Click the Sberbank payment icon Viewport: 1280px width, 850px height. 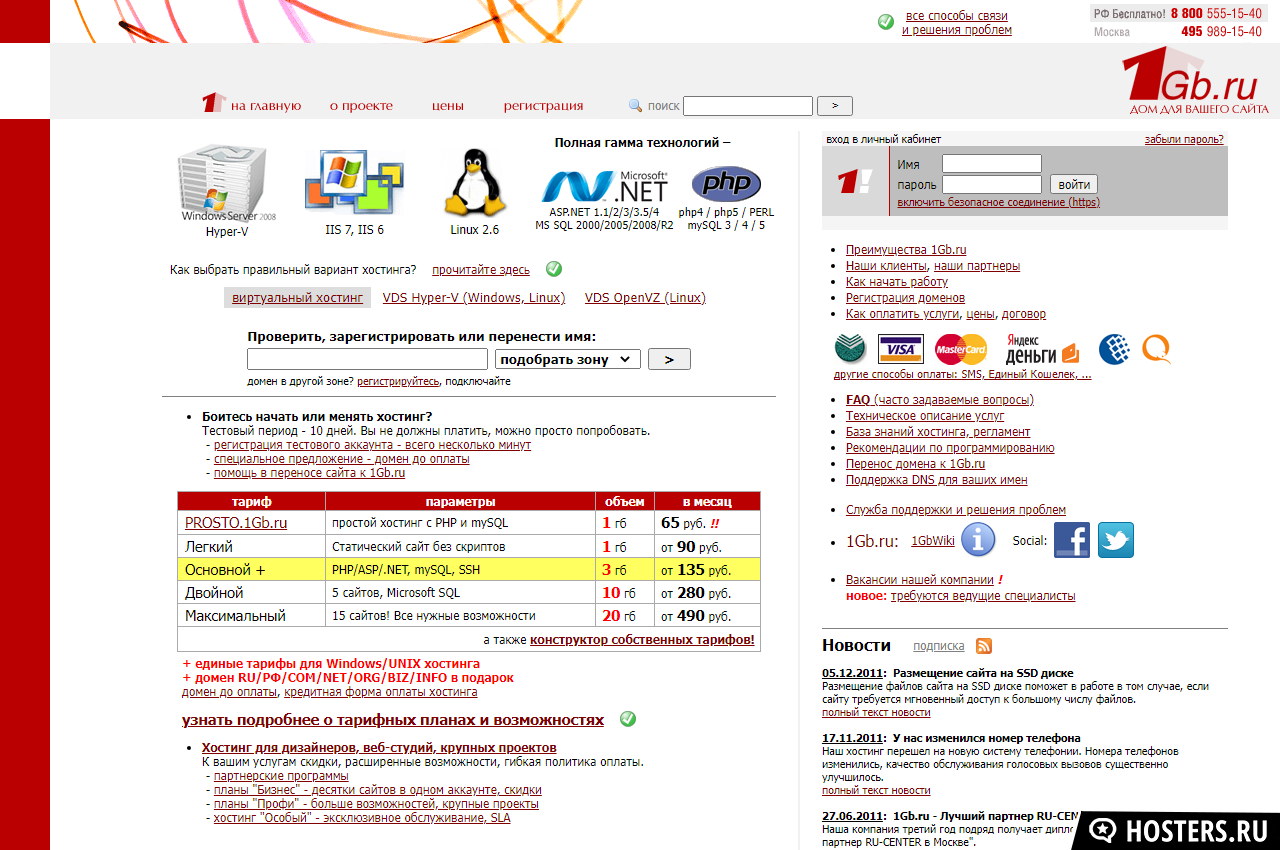point(850,349)
